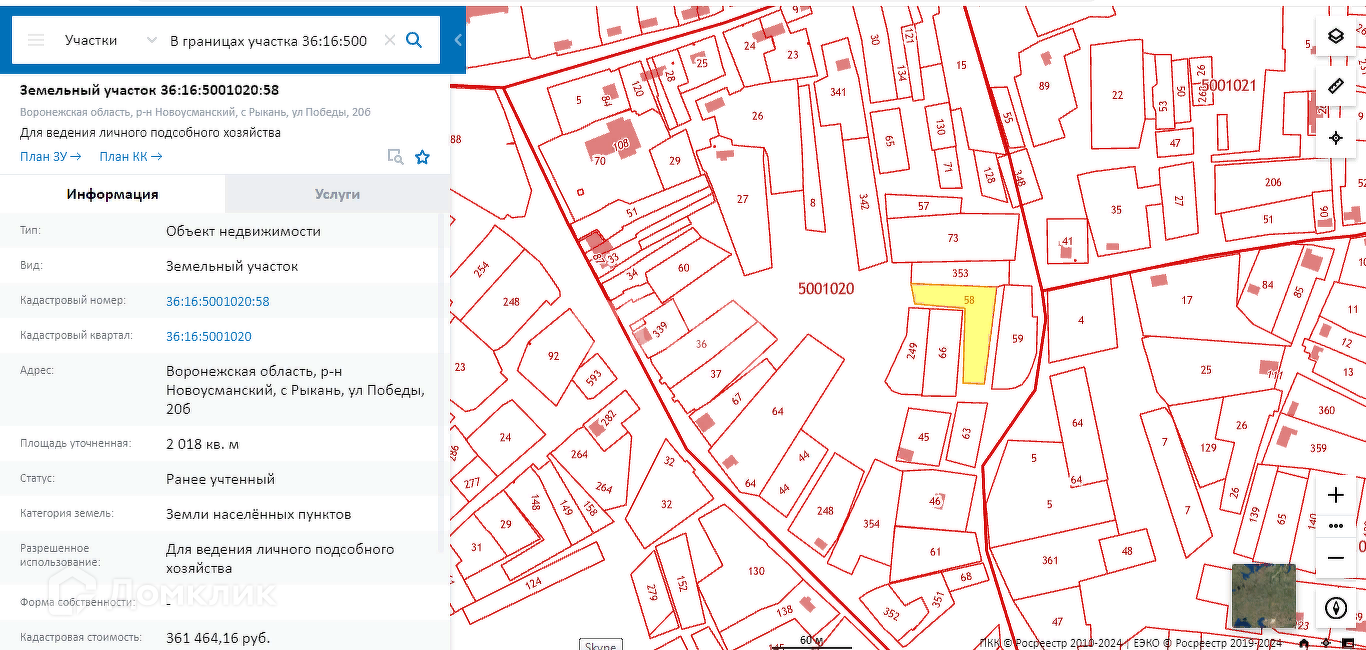Click parcel 593 on the map

pyautogui.click(x=593, y=379)
